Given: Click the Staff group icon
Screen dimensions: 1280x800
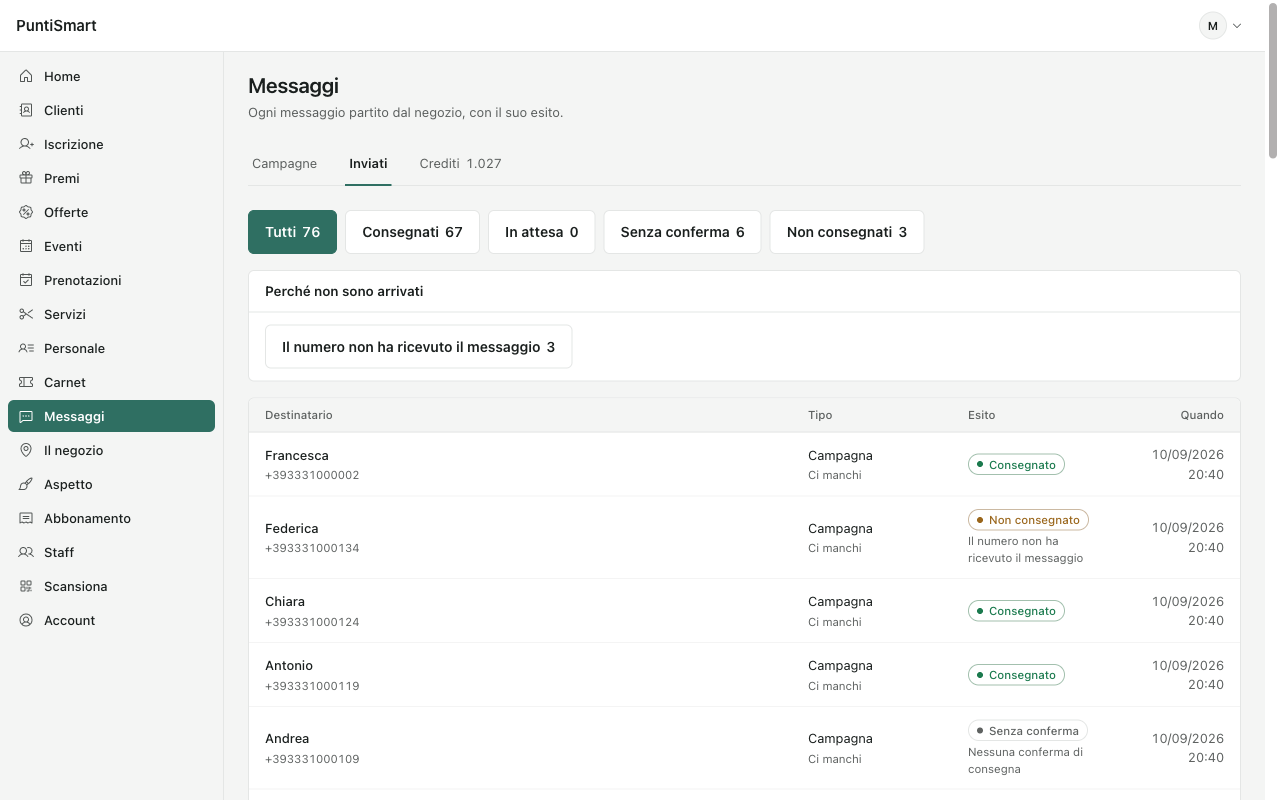Looking at the screenshot, I should point(26,552).
